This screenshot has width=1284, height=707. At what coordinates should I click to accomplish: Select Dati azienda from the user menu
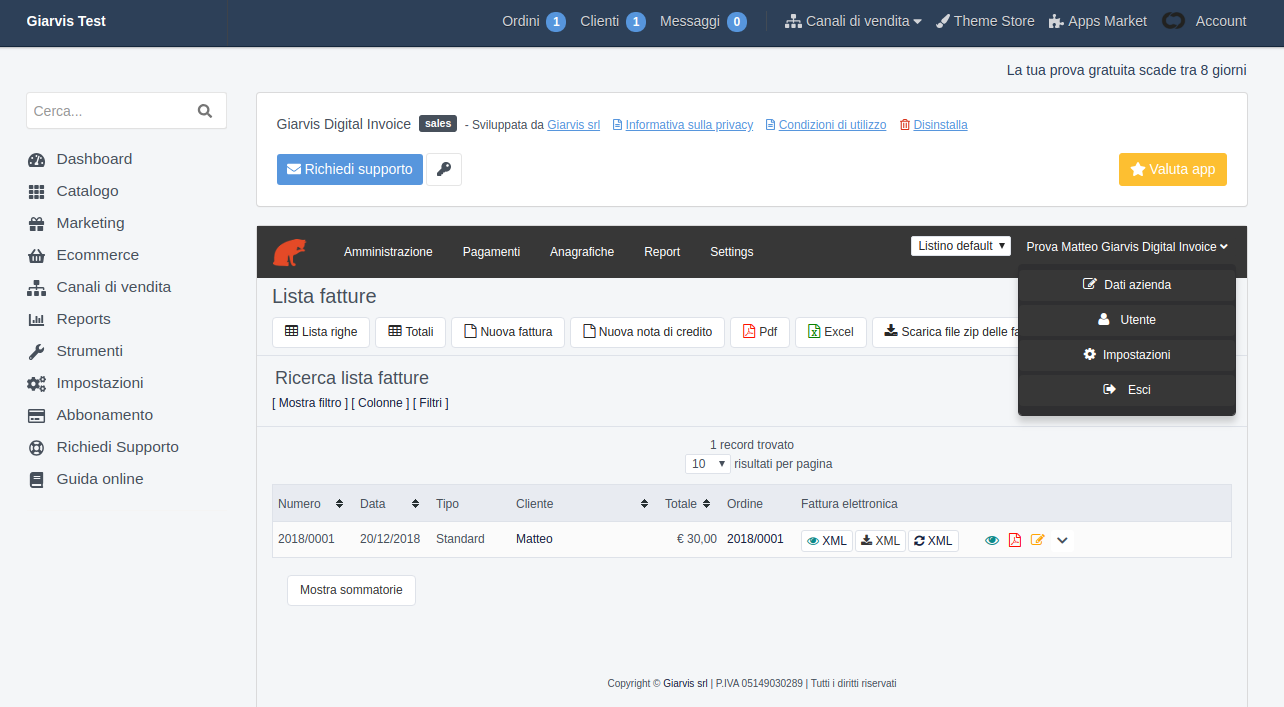tap(1127, 285)
